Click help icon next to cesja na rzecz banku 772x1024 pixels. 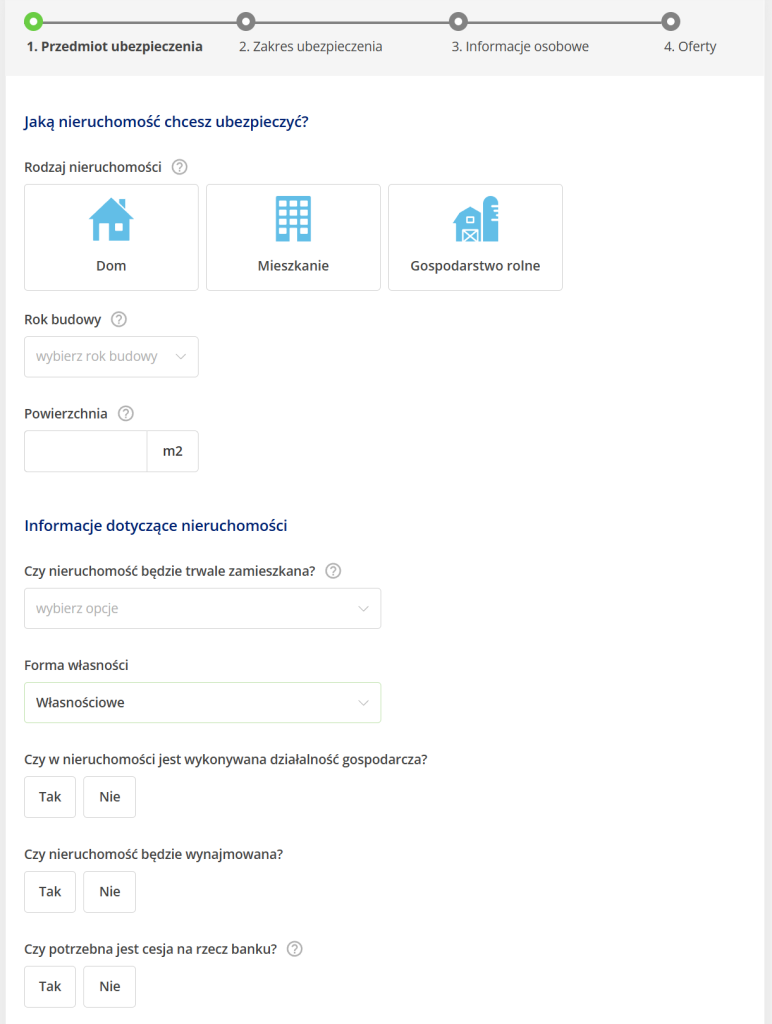(294, 949)
